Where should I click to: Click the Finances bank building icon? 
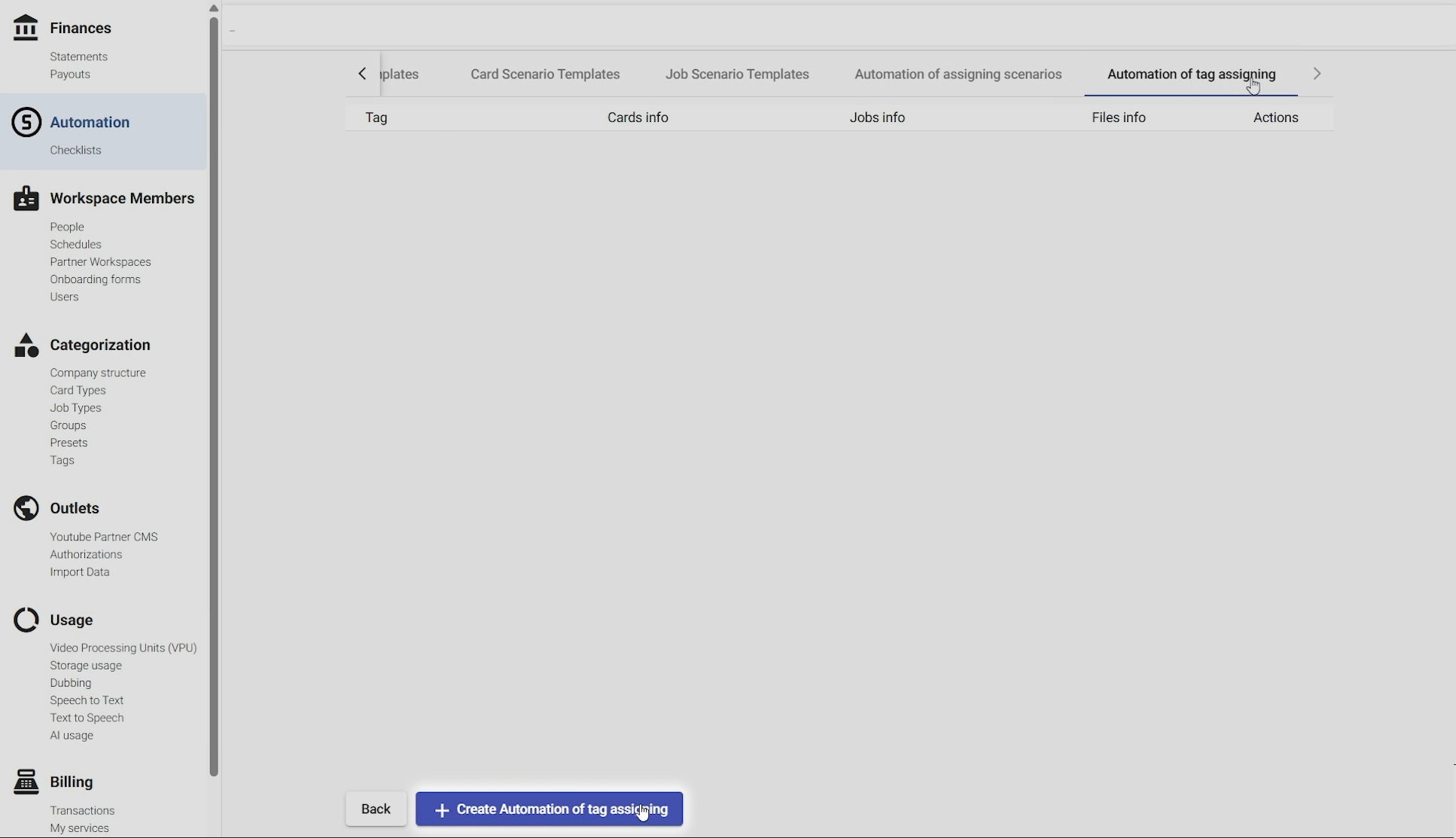[26, 28]
